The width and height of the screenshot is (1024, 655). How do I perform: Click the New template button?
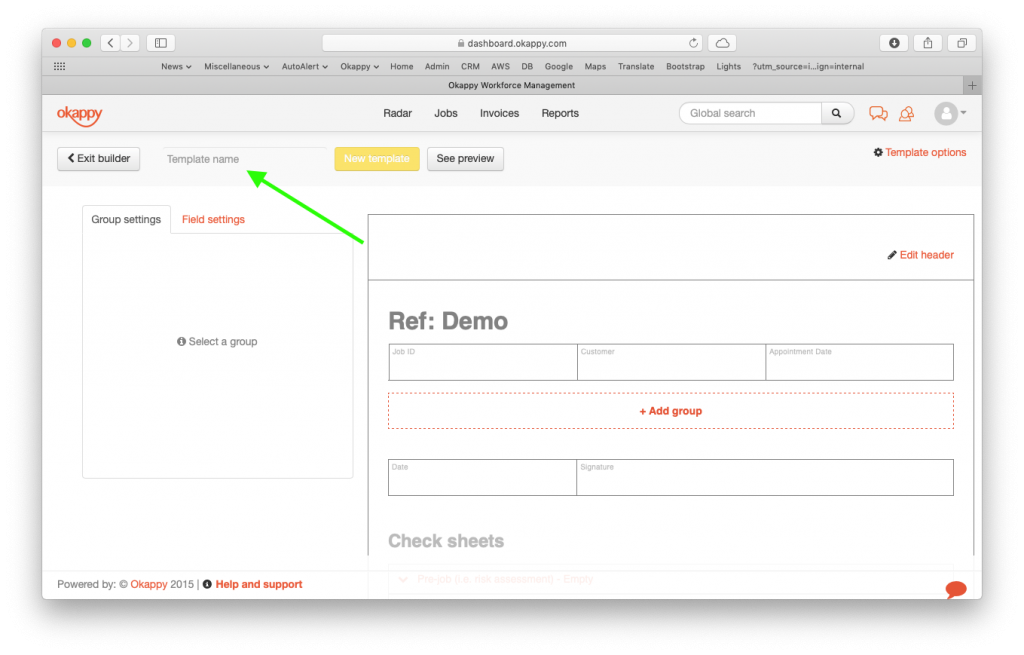pos(377,158)
